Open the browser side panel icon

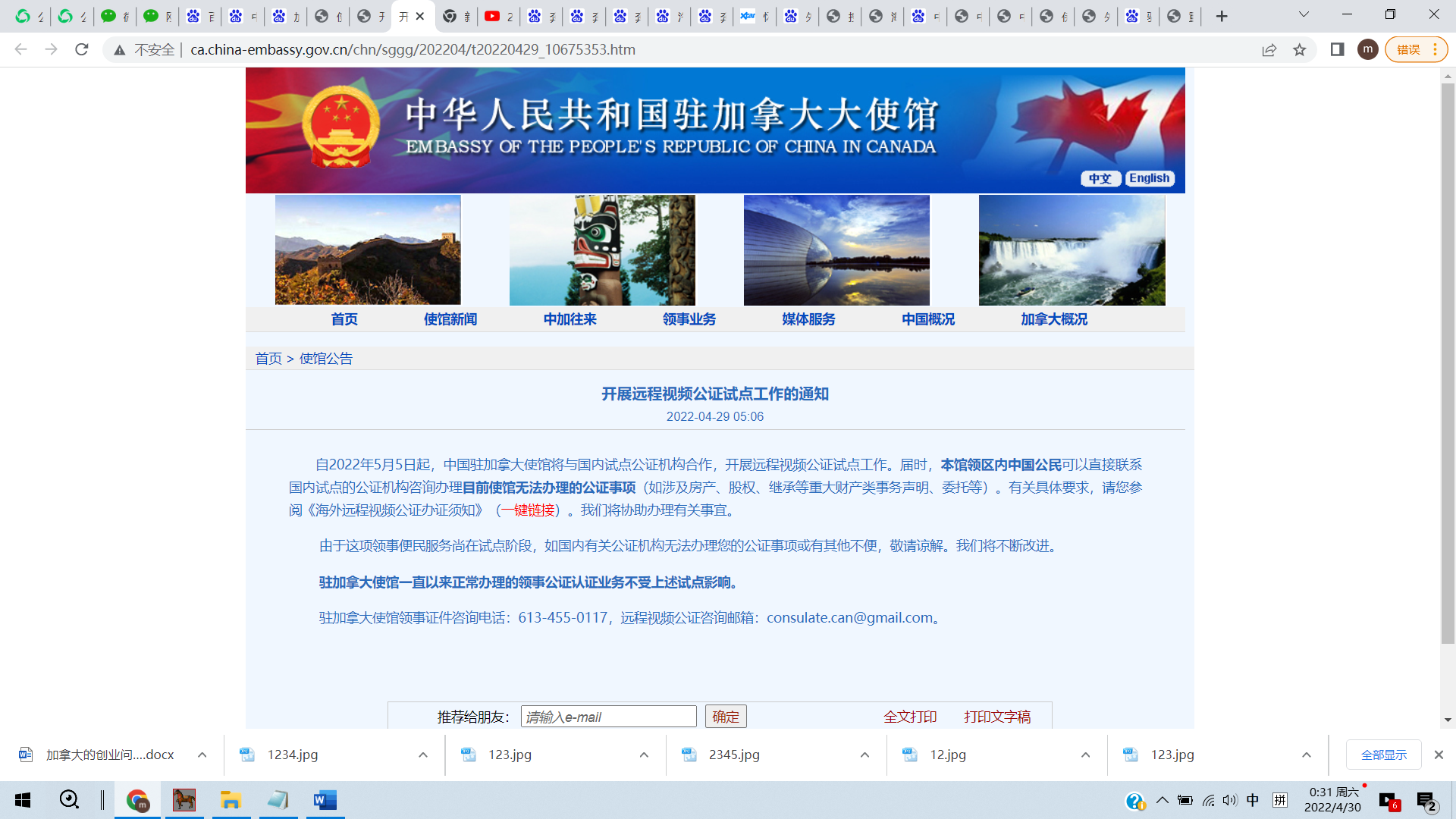click(x=1337, y=49)
